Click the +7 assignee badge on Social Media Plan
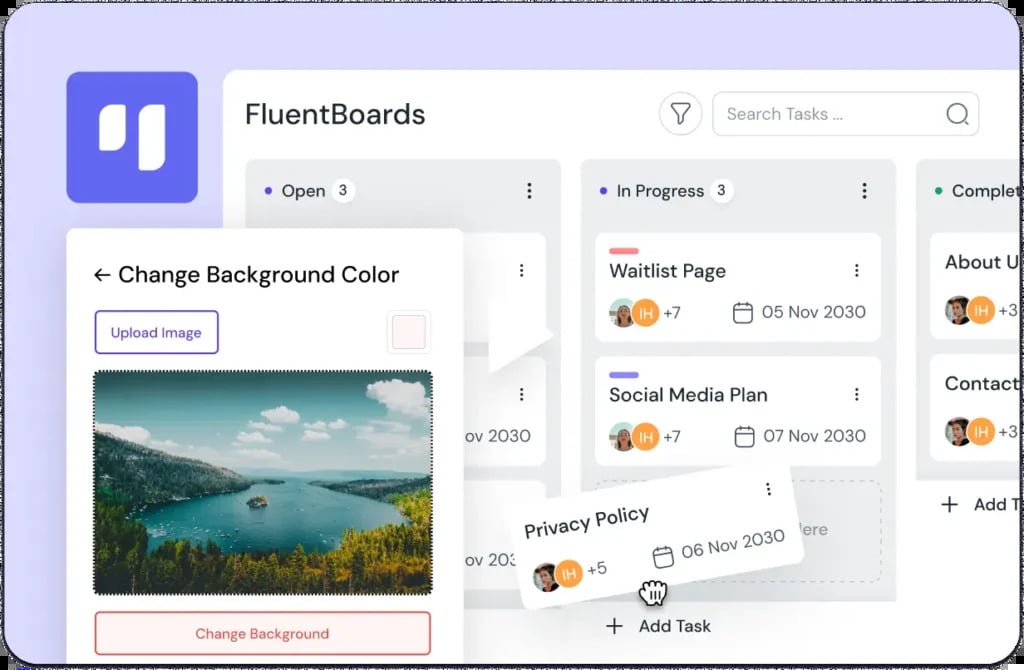Image resolution: width=1024 pixels, height=670 pixels. click(x=671, y=436)
